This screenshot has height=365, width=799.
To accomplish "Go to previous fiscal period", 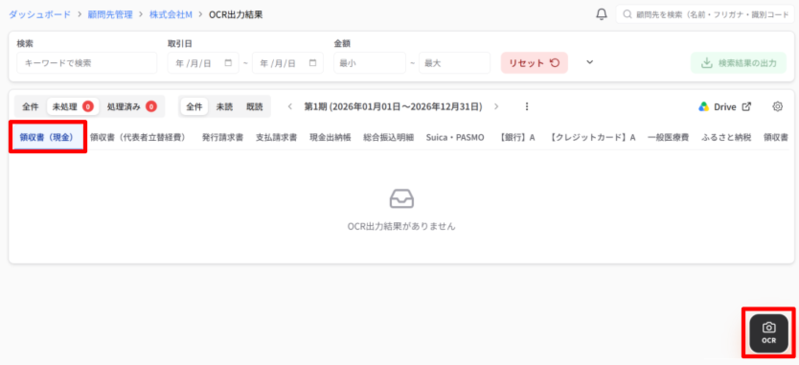I will pos(290,107).
